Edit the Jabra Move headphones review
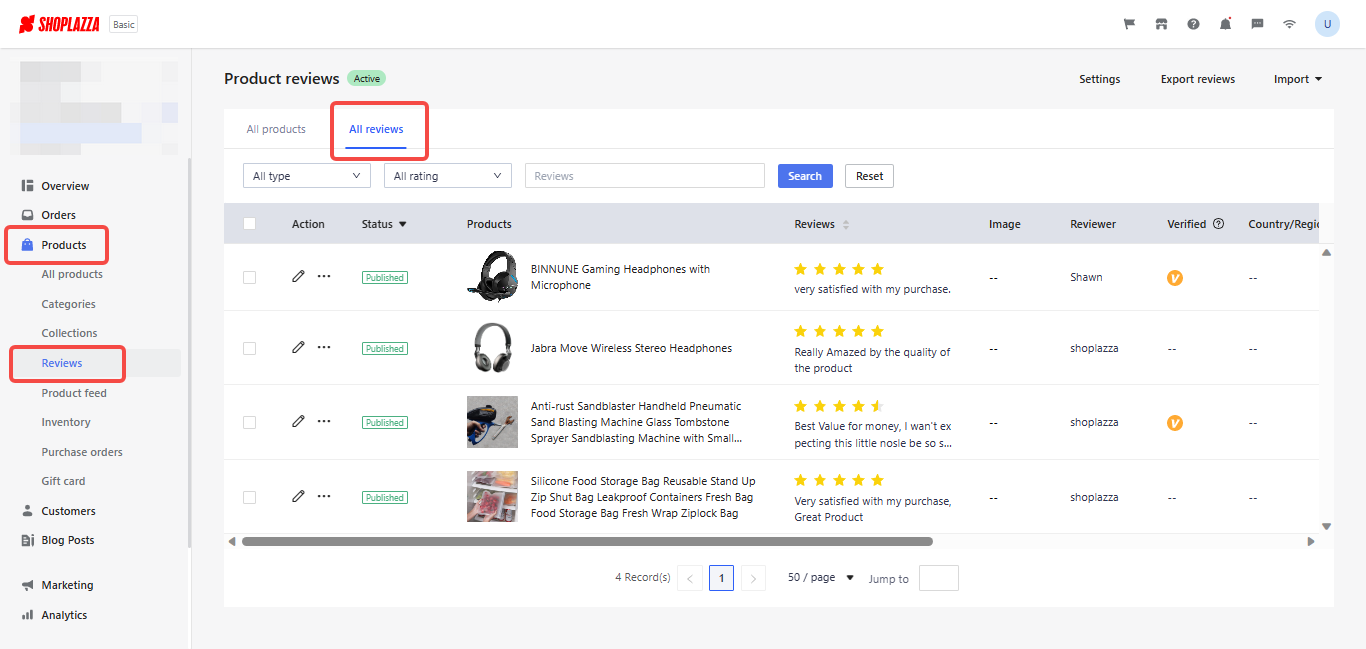The image size is (1366, 649). pyautogui.click(x=298, y=348)
